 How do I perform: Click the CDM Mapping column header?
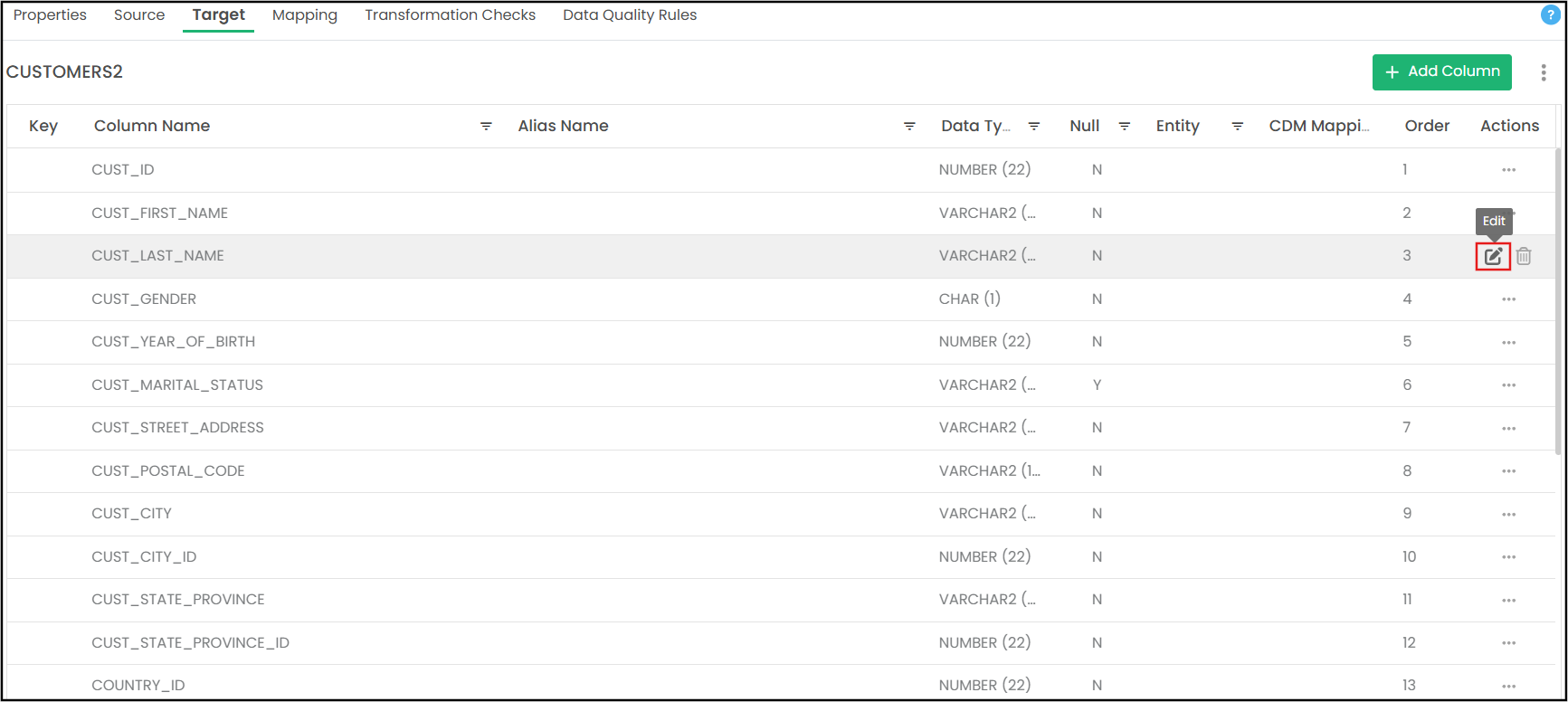point(1318,127)
